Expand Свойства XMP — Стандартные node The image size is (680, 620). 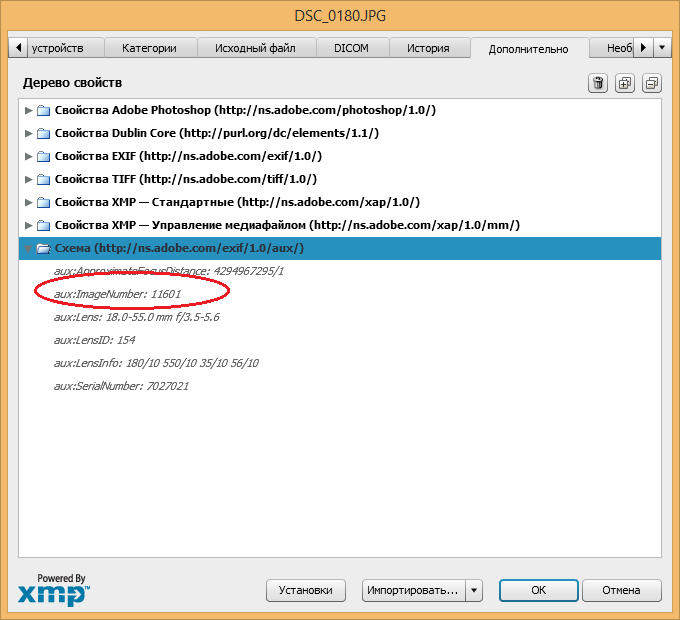coord(28,202)
